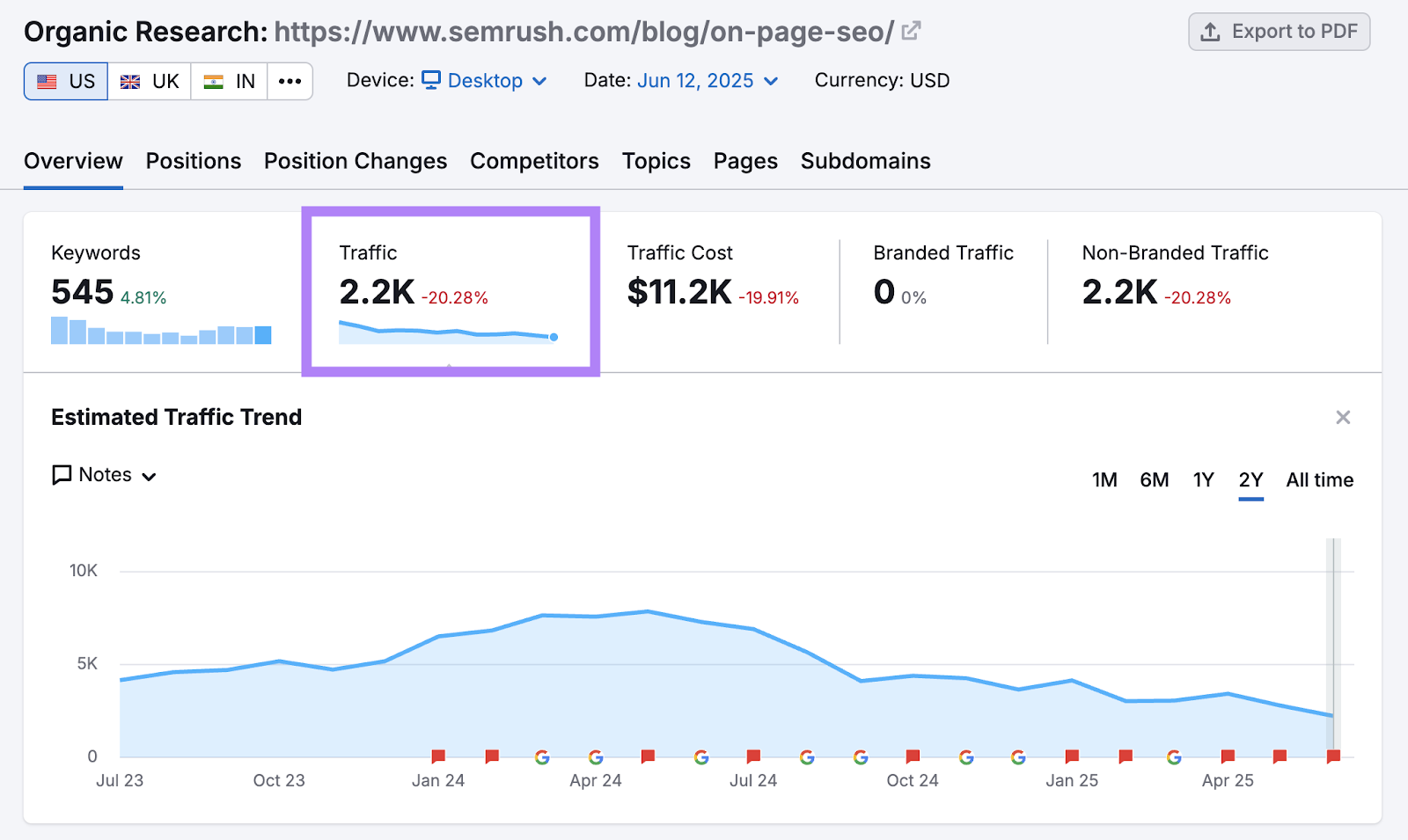Select the India flag database
Image resolution: width=1408 pixels, height=840 pixels.
click(x=228, y=80)
